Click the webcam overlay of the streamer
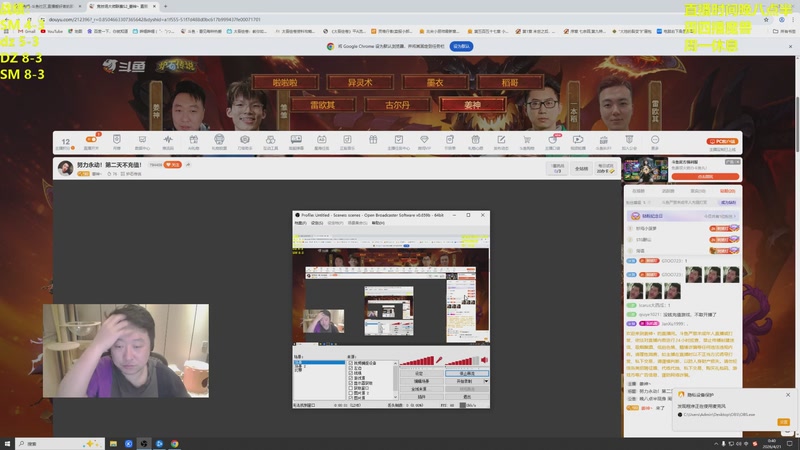This screenshot has height=450, width=800. tap(126, 351)
